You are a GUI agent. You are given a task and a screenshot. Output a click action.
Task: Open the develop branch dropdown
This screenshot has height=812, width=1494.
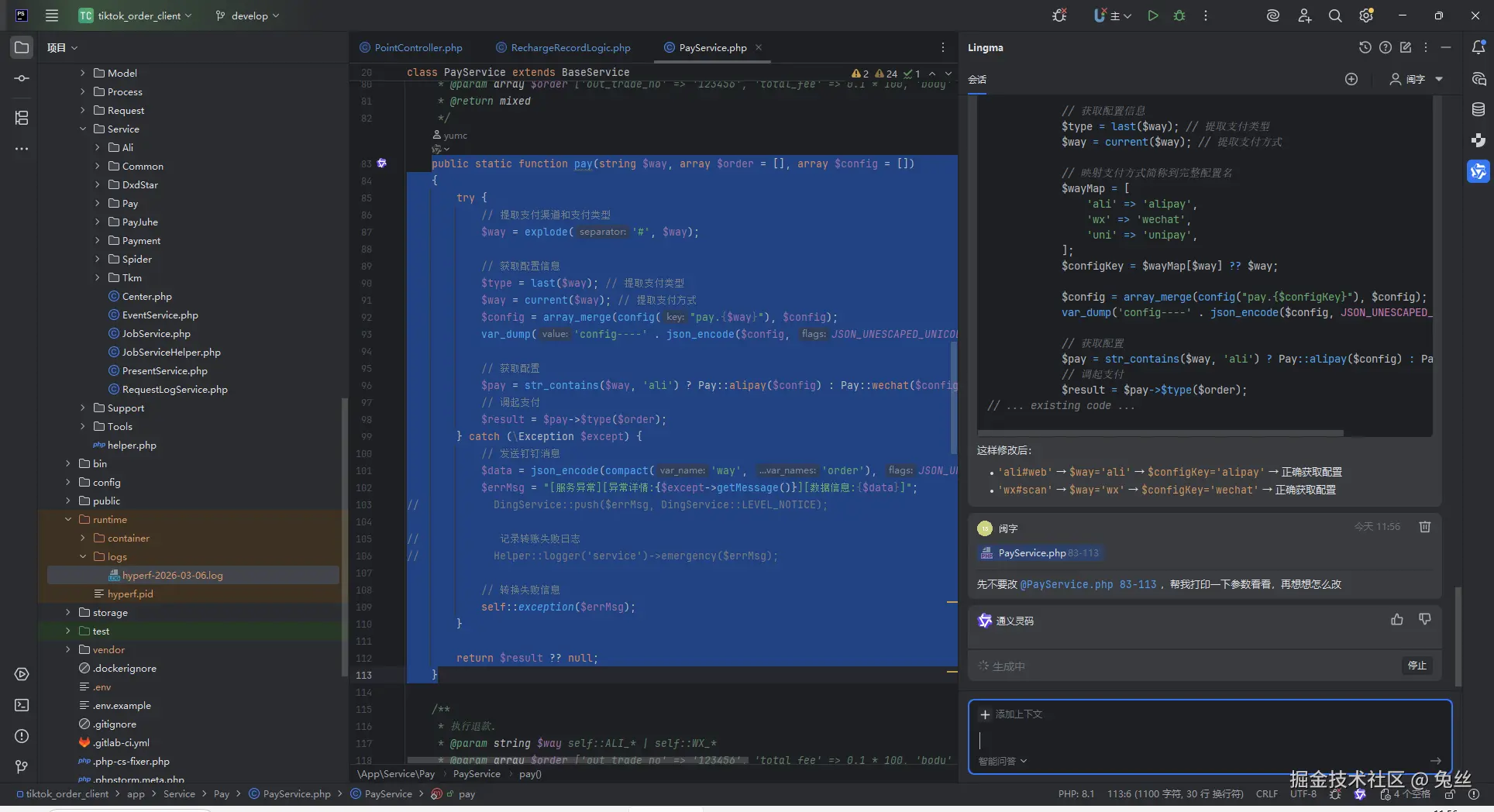point(248,15)
